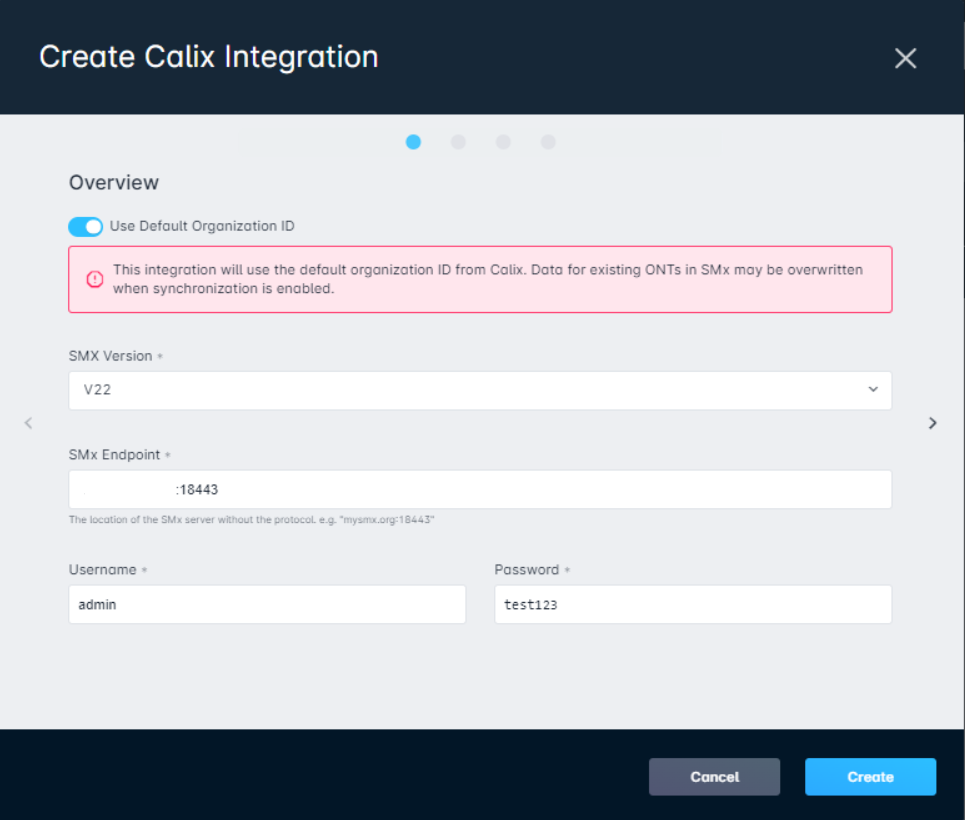Viewport: 965px width, 820px height.
Task: Jump to the fourth step dot
Action: pos(548,142)
